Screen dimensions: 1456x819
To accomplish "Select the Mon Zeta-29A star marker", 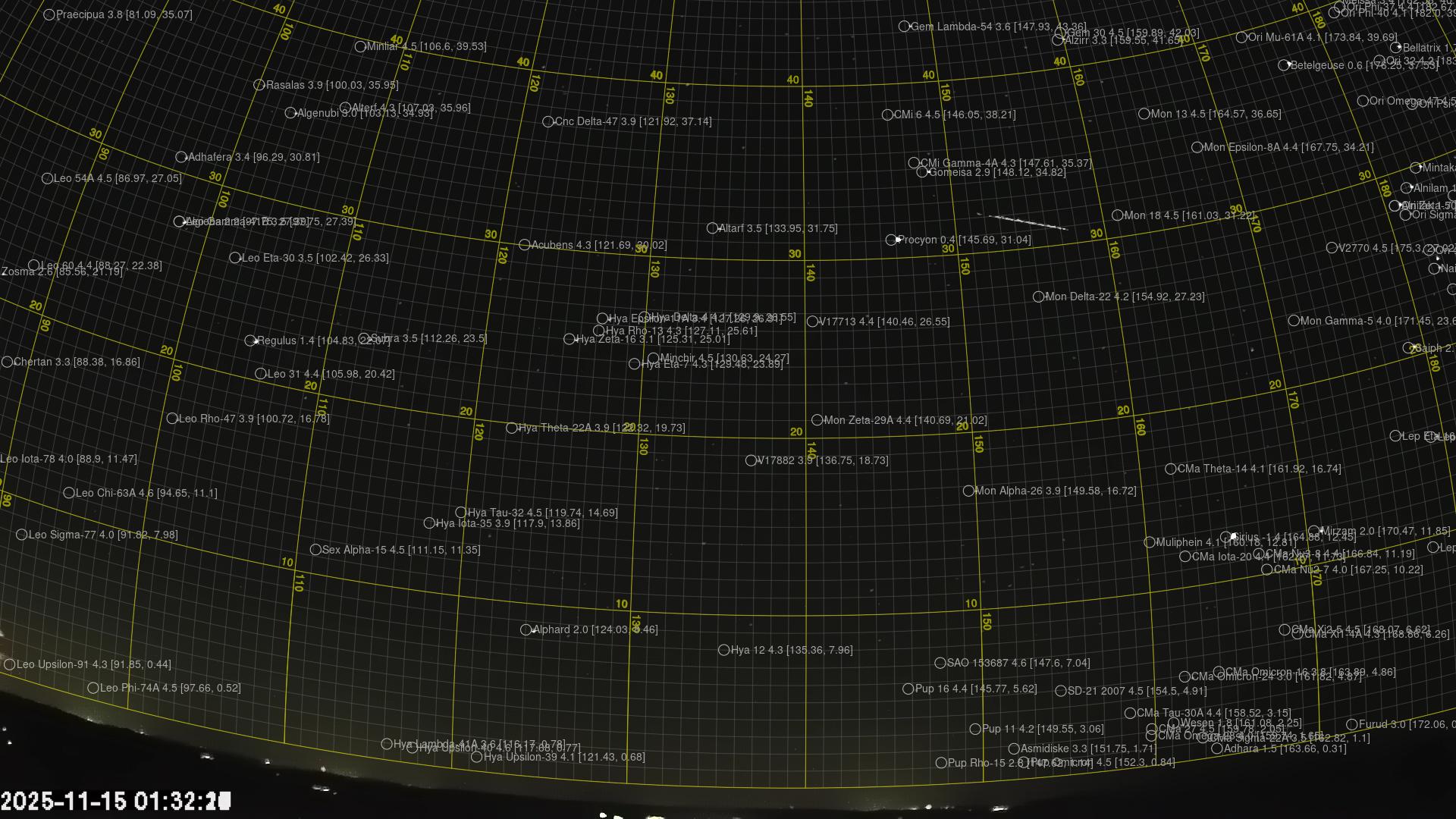I will tap(817, 420).
